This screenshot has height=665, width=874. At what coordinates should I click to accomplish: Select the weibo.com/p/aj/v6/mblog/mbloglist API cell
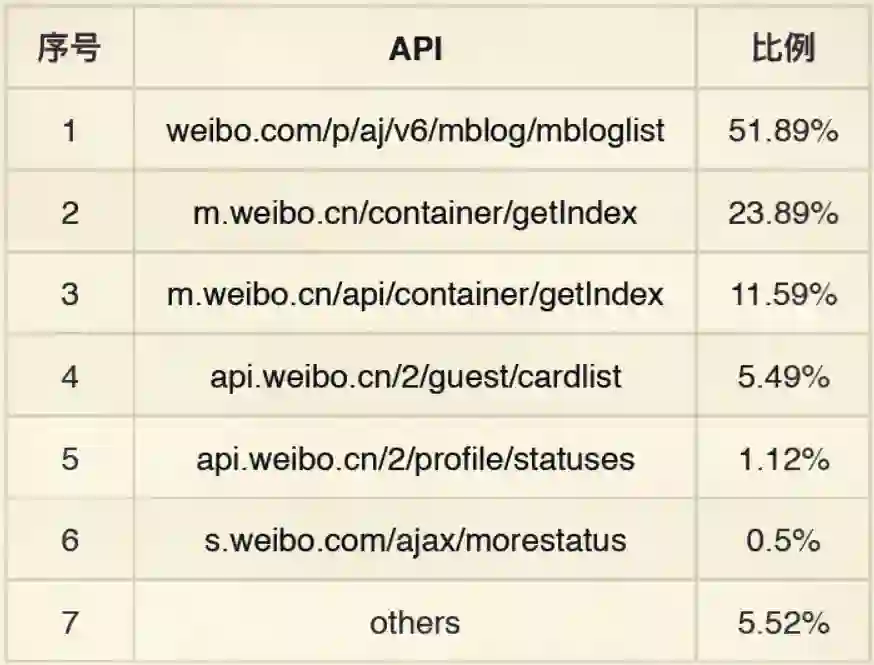[415, 131]
